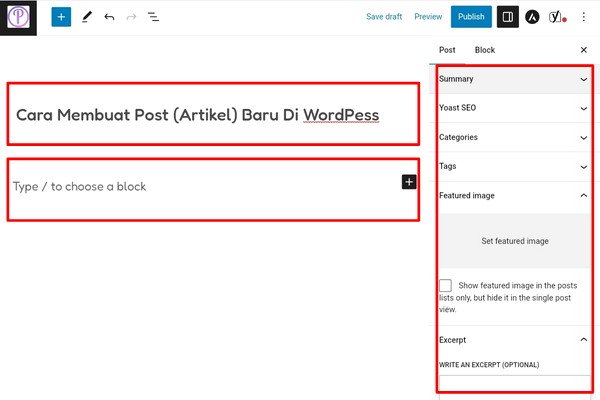The height and width of the screenshot is (400, 600).
Task: Close the settings sidebar with X
Action: pos(584,50)
